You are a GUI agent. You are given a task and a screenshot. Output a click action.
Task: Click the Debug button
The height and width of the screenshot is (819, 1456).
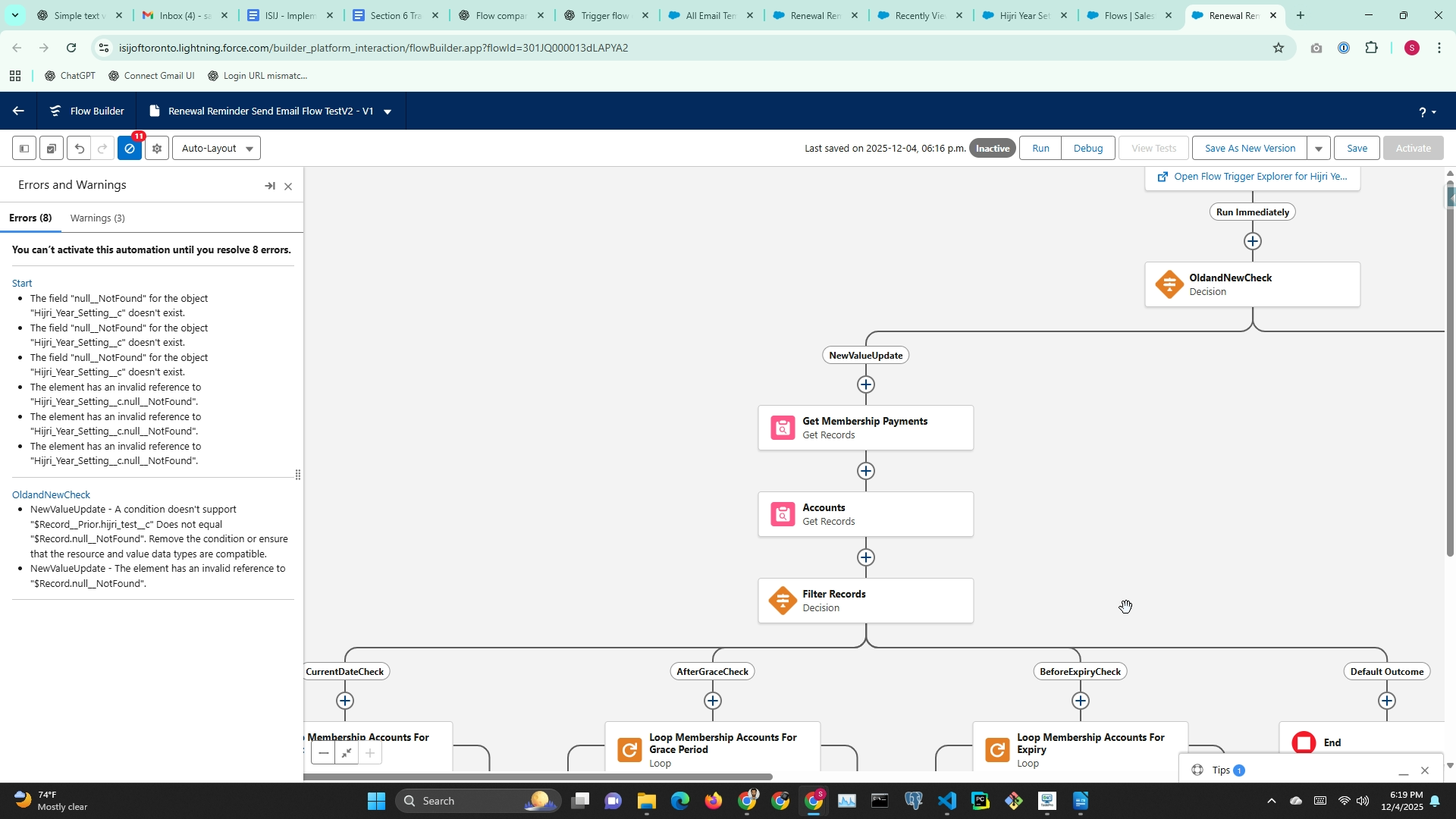pos(1087,149)
